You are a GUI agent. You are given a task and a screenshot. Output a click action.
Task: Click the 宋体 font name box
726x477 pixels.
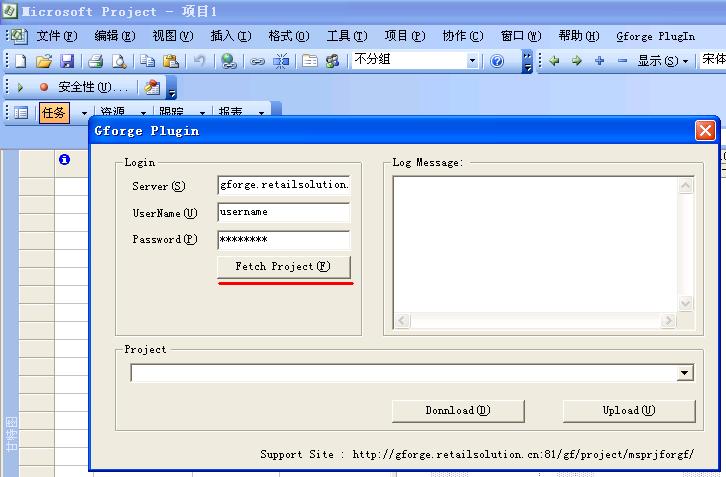[x=713, y=60]
